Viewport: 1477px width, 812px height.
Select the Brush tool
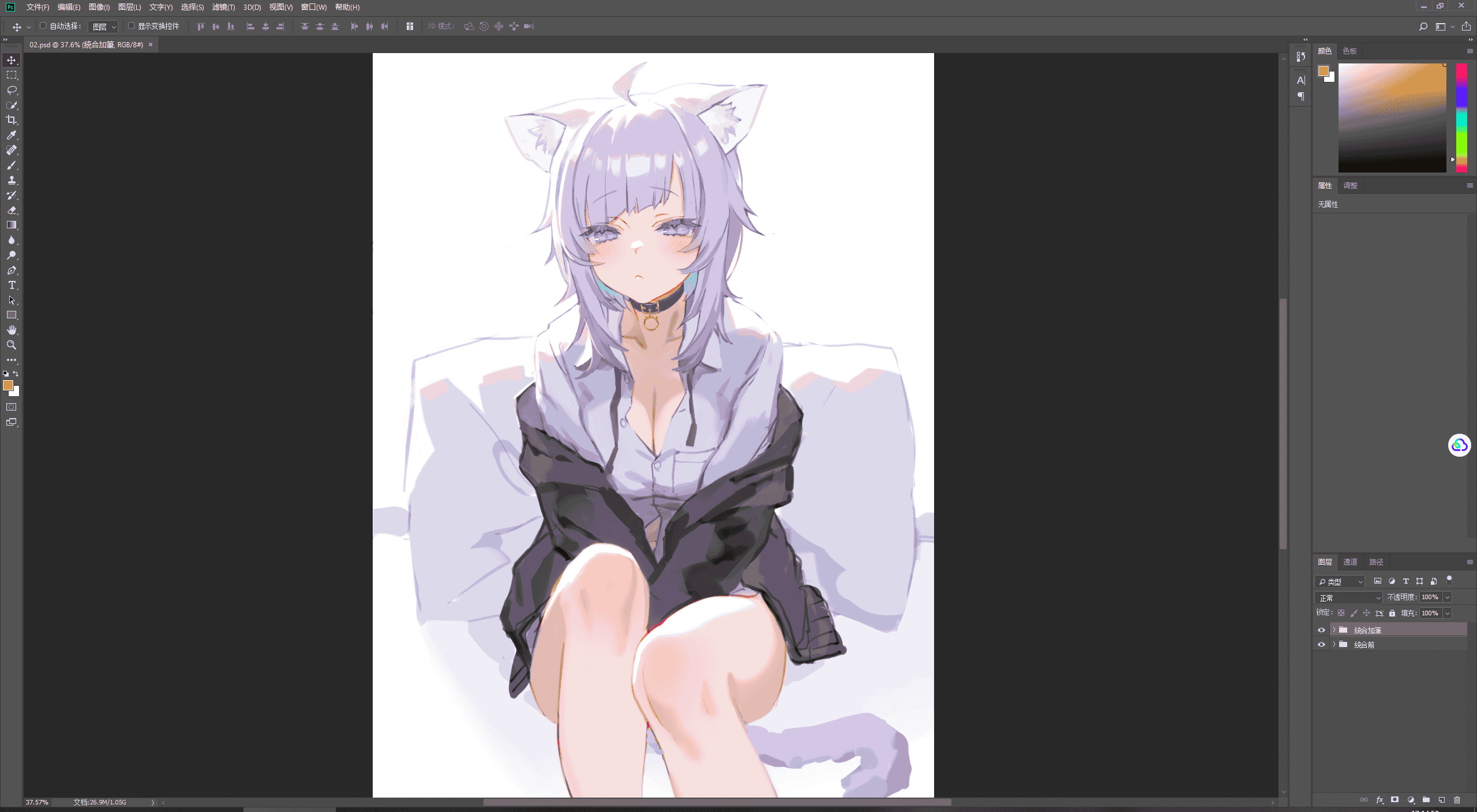click(x=12, y=165)
